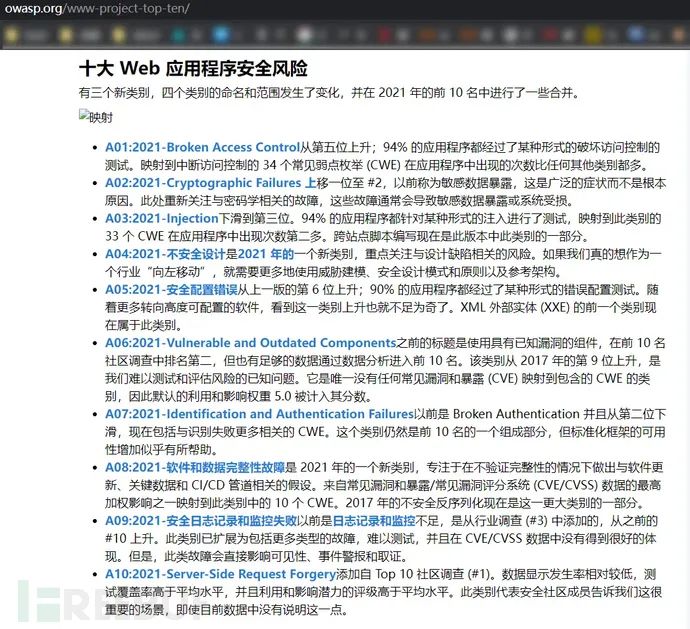
Task: Open the A09:2021-安全日志记录和监控失败 link
Action: click(201, 520)
